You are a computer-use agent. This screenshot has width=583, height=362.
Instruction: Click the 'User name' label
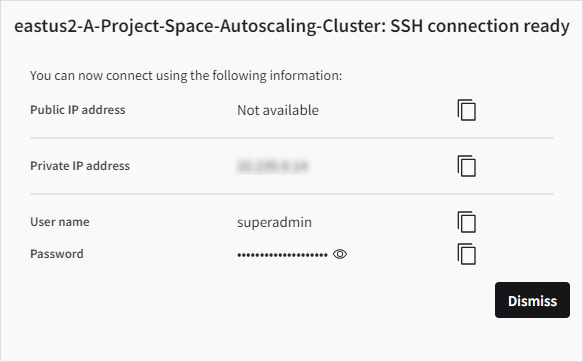(60, 222)
